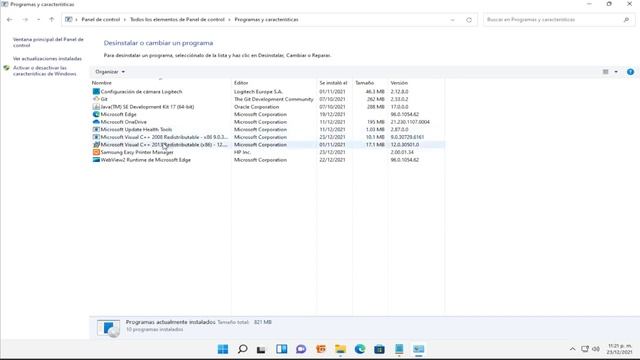Image resolution: width=640 pixels, height=360 pixels.
Task: Click version 21.230.1107.0004 of OneDrive
Action: click(410, 122)
